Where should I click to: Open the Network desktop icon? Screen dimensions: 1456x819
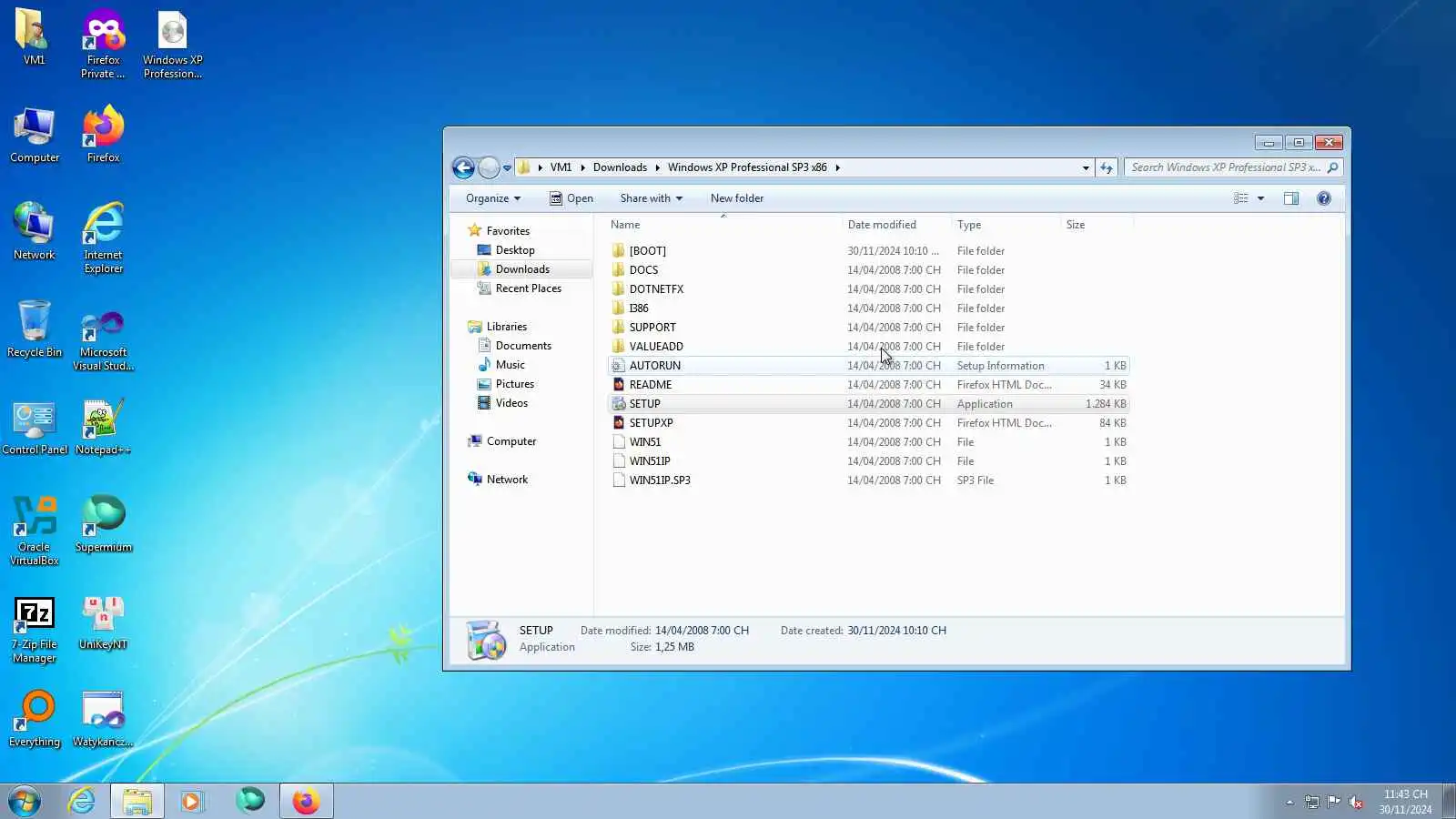point(35,233)
